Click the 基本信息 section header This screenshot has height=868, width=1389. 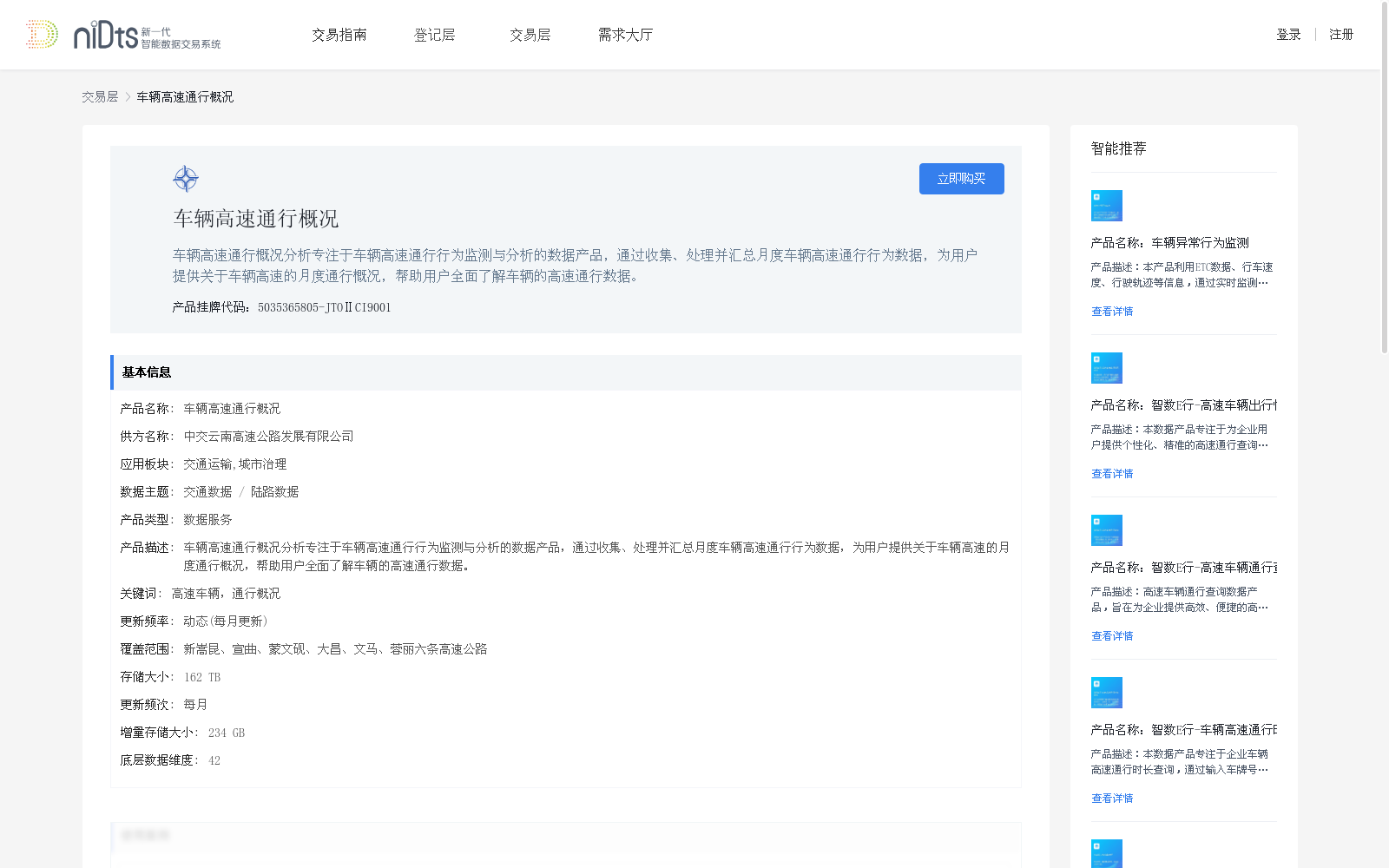pyautogui.click(x=566, y=372)
